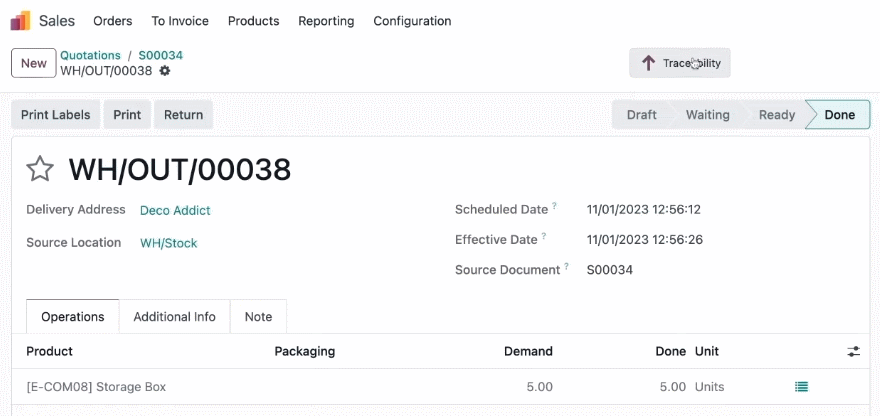Open help tooltip next to Scheduled Date
Viewport: 880px width, 416px height.
[x=554, y=206]
